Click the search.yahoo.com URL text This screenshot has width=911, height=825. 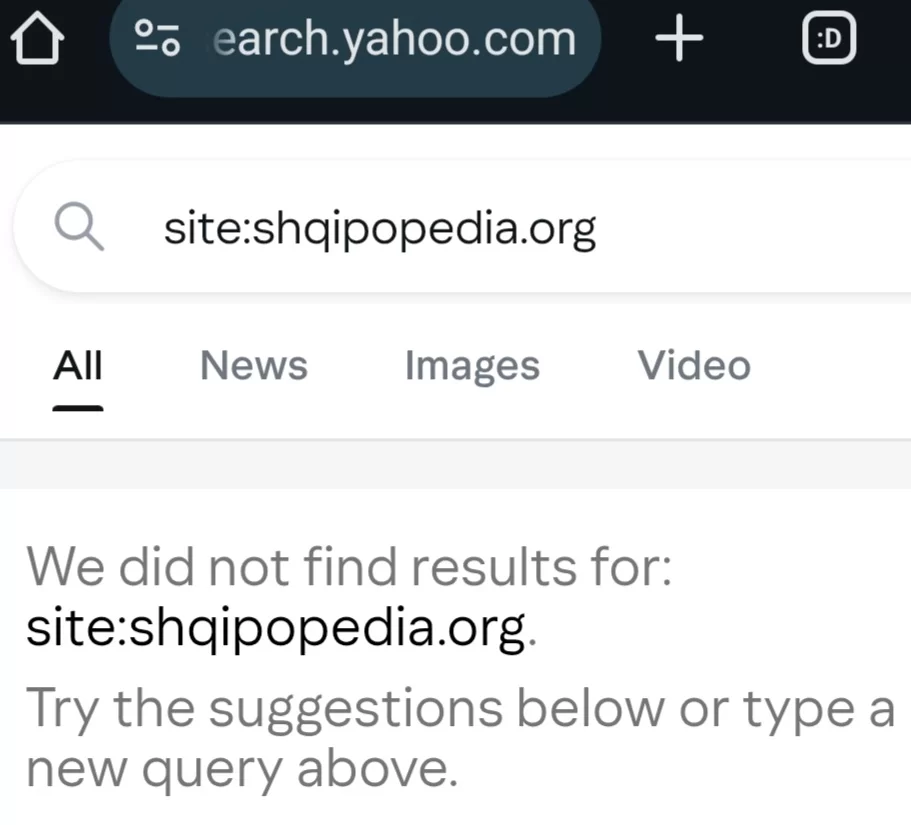coord(395,39)
